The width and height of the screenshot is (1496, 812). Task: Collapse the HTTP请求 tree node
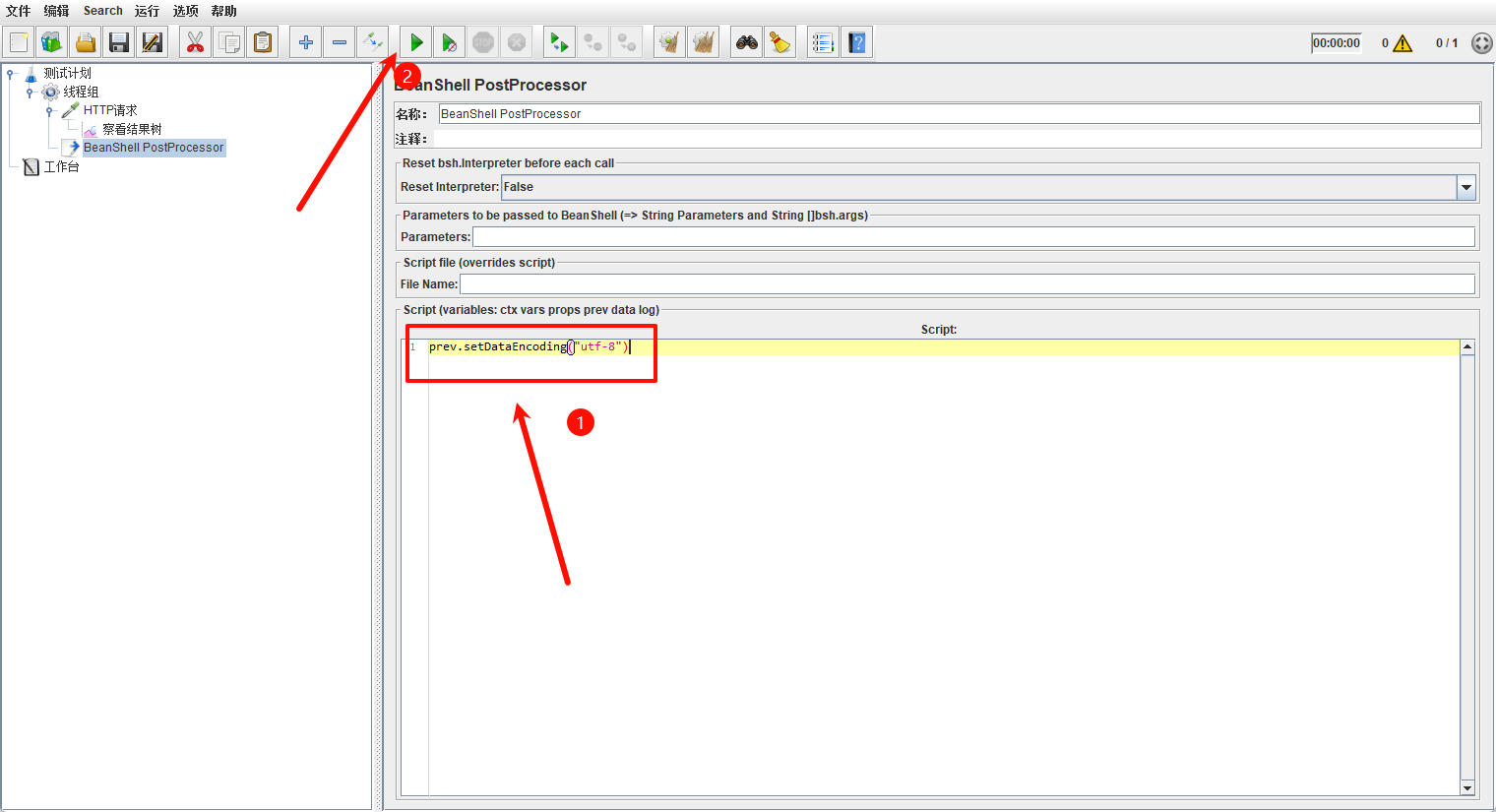click(49, 111)
